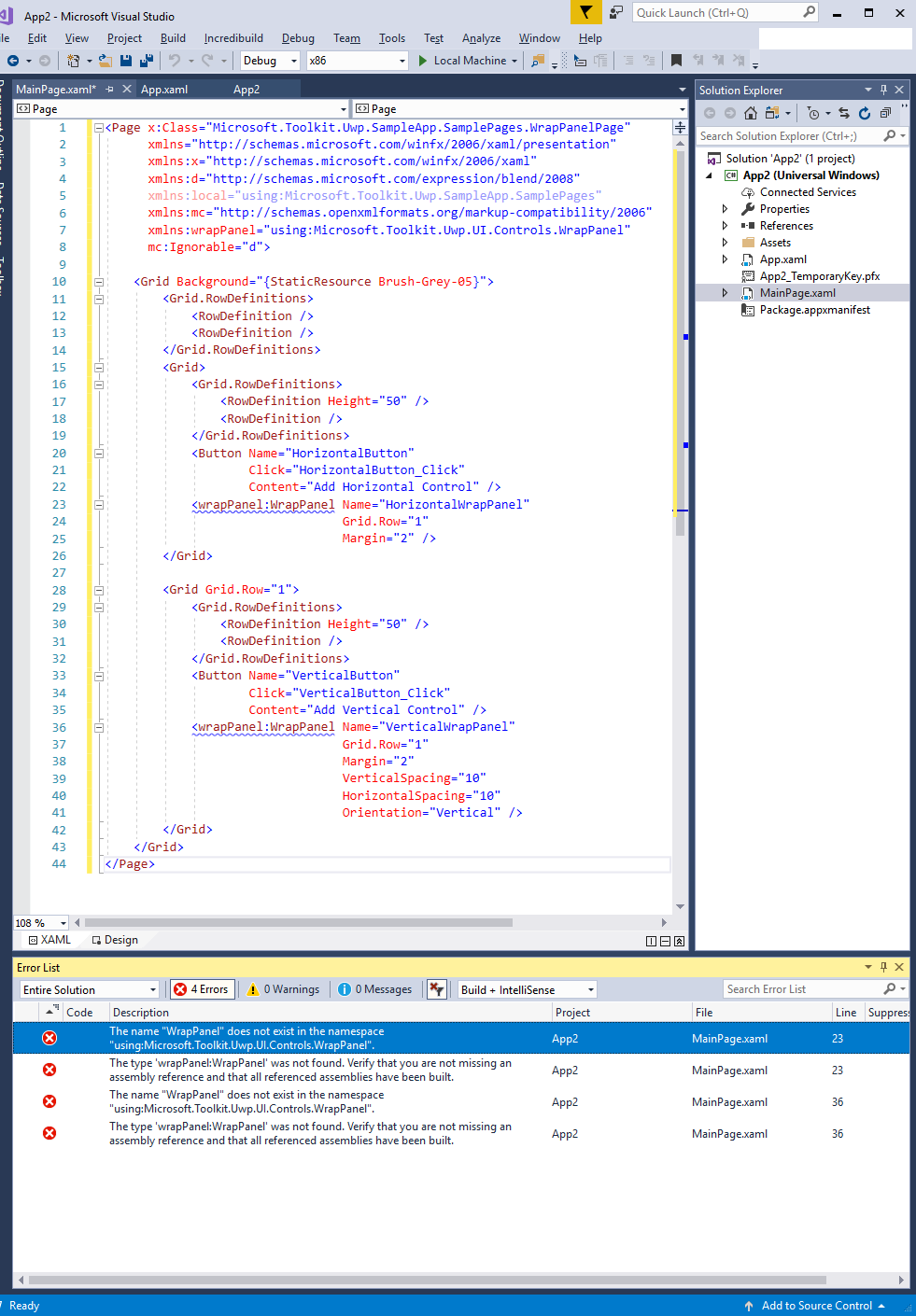Image resolution: width=916 pixels, height=1316 pixels.
Task: Pin the Solution Explorer panel with pushpin
Action: click(883, 91)
